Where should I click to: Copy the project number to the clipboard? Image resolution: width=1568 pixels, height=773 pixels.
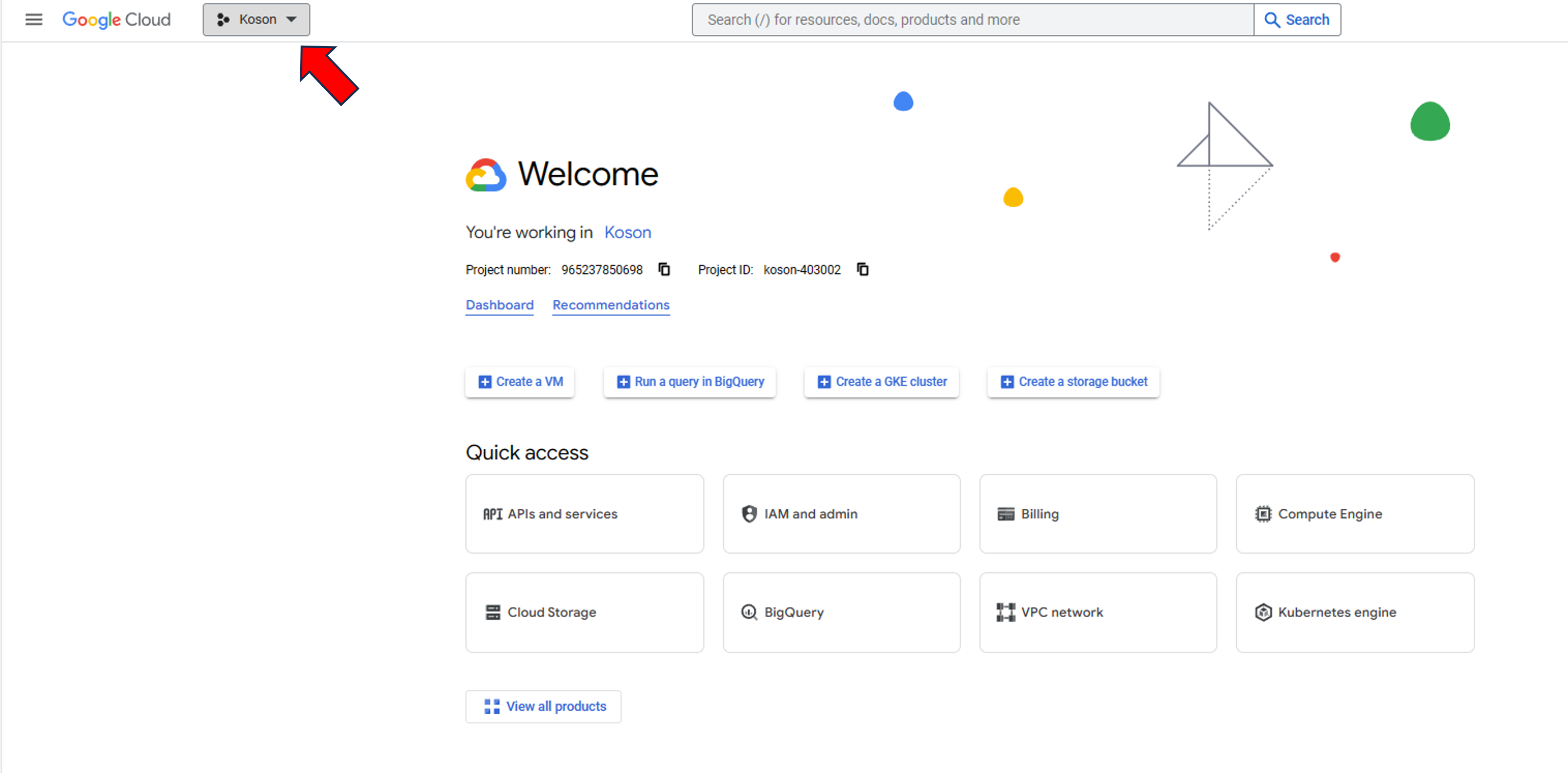click(664, 269)
